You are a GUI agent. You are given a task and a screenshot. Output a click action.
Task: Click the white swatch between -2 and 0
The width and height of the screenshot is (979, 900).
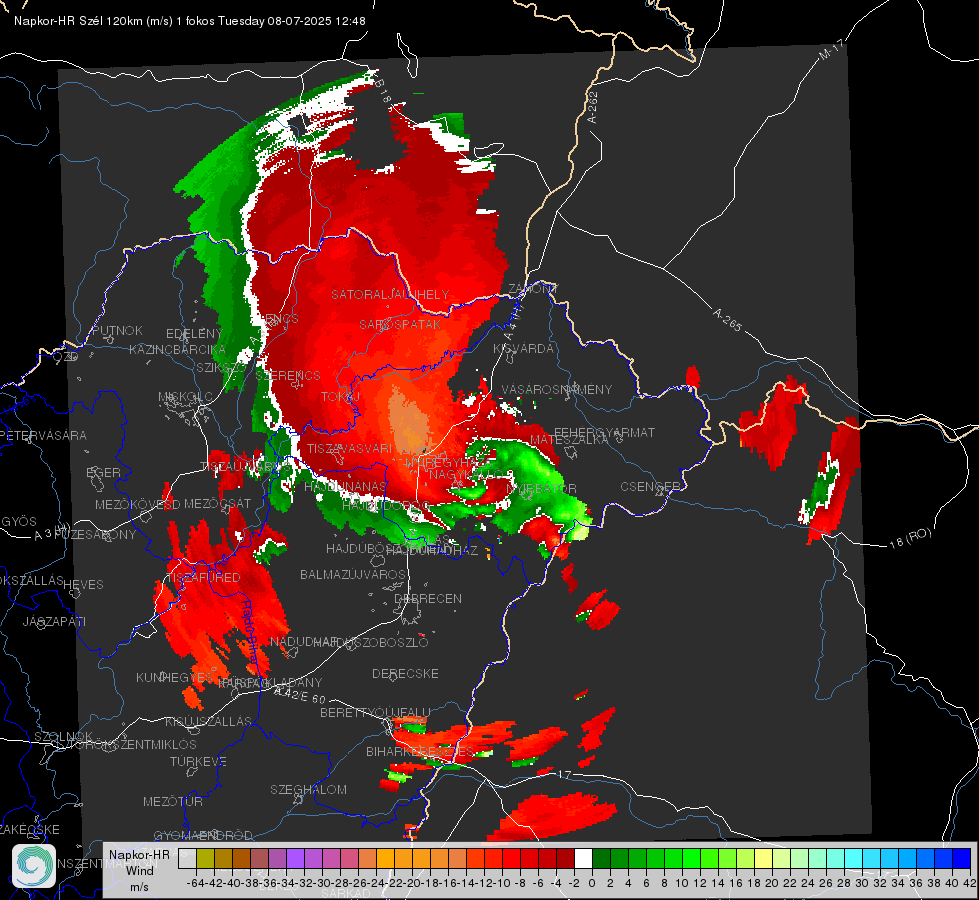coord(583,858)
